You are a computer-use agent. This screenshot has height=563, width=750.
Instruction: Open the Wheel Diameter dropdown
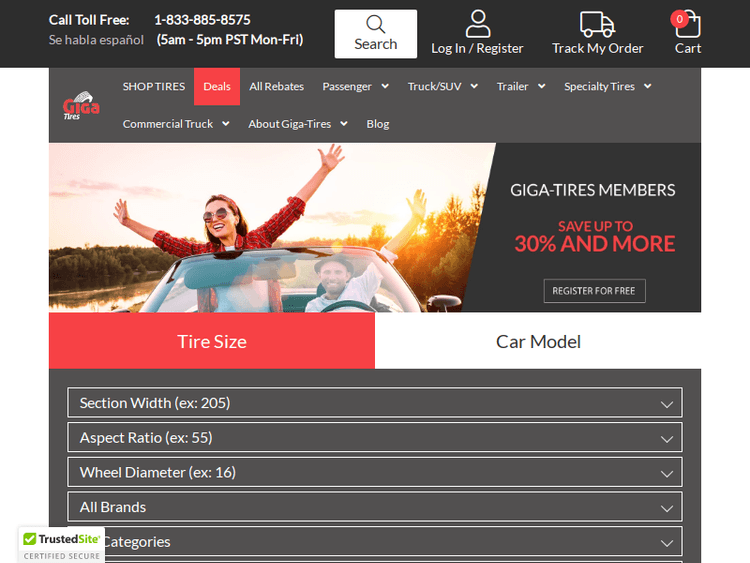pyautogui.click(x=375, y=472)
